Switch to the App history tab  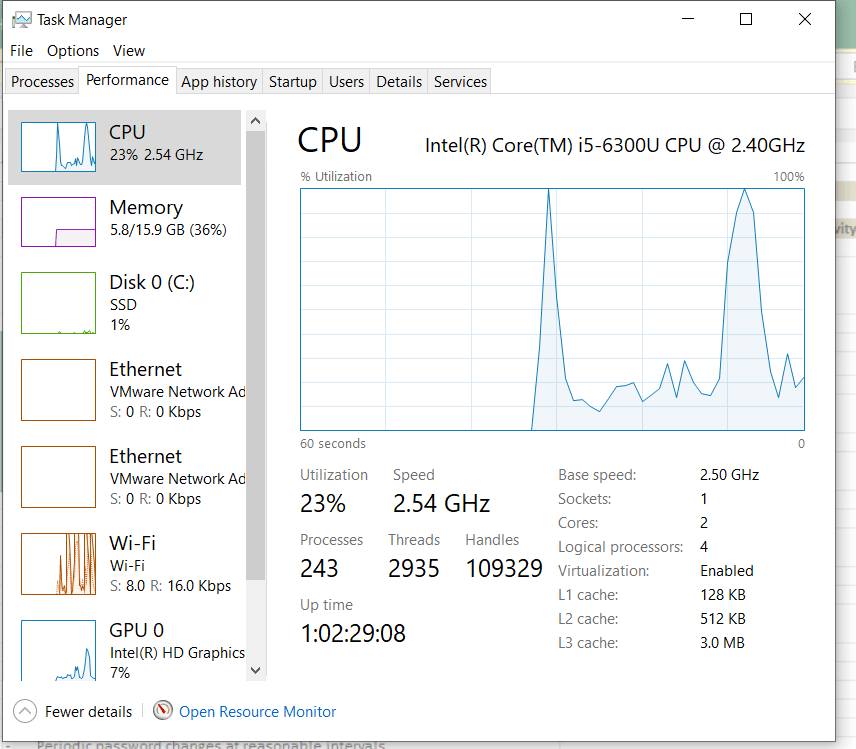219,82
